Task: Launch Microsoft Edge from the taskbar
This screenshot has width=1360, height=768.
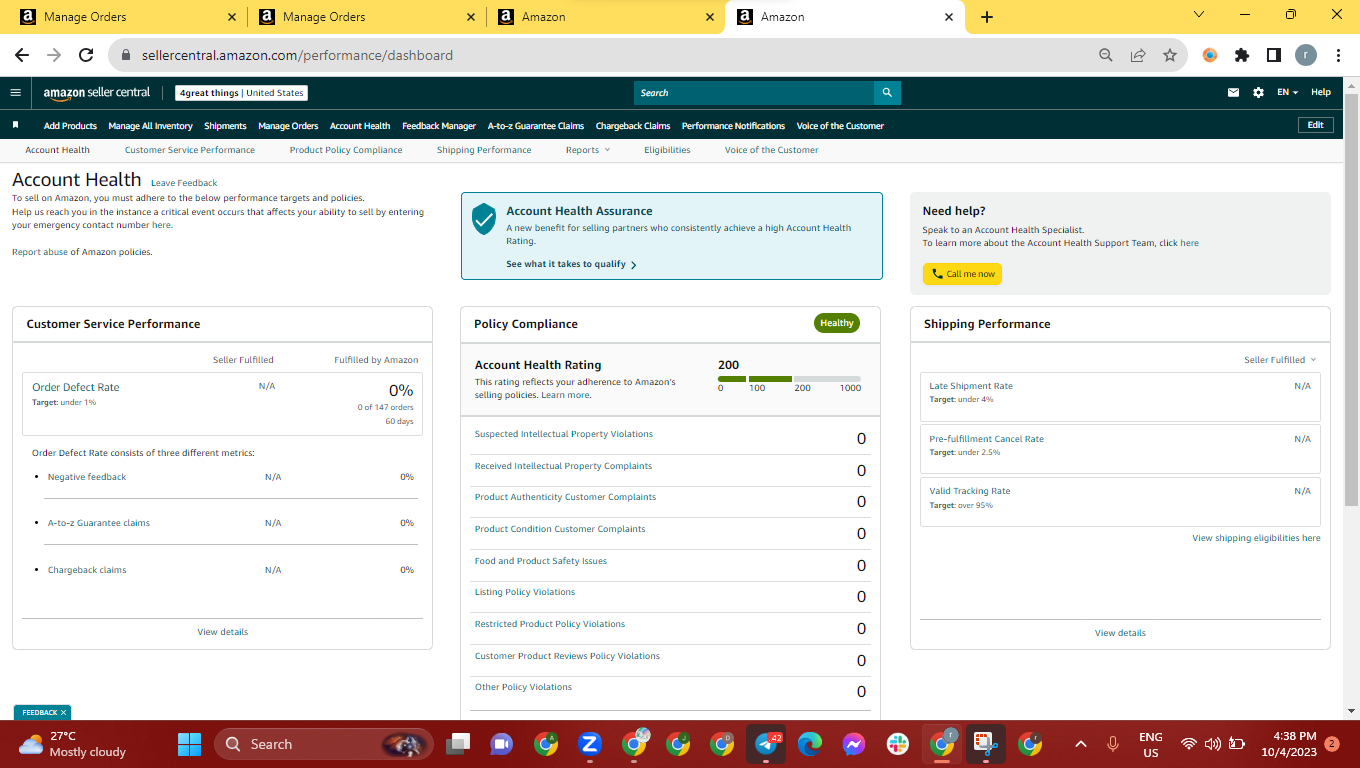Action: [810, 744]
